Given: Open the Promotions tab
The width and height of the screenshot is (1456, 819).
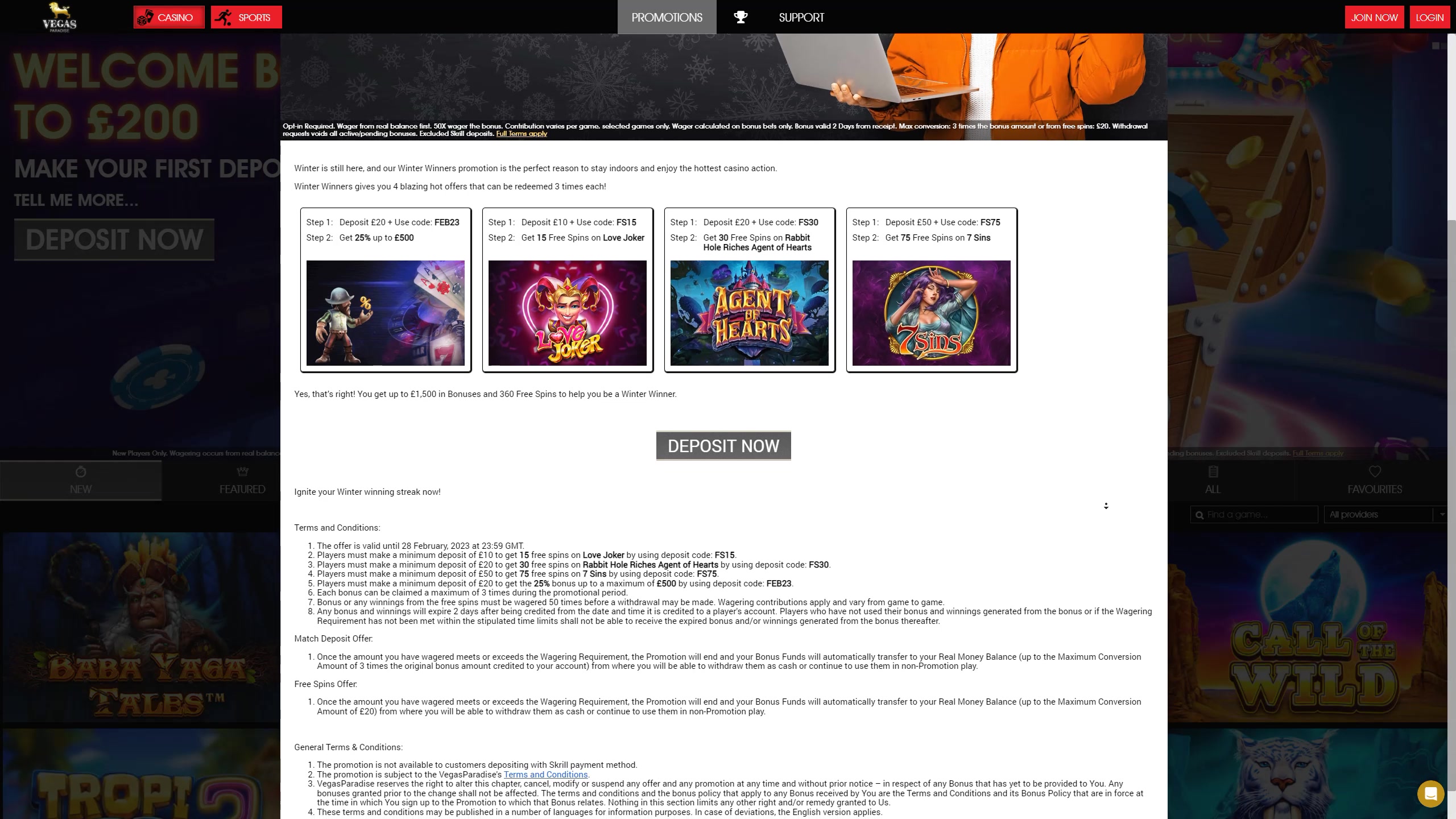Looking at the screenshot, I should 667,17.
